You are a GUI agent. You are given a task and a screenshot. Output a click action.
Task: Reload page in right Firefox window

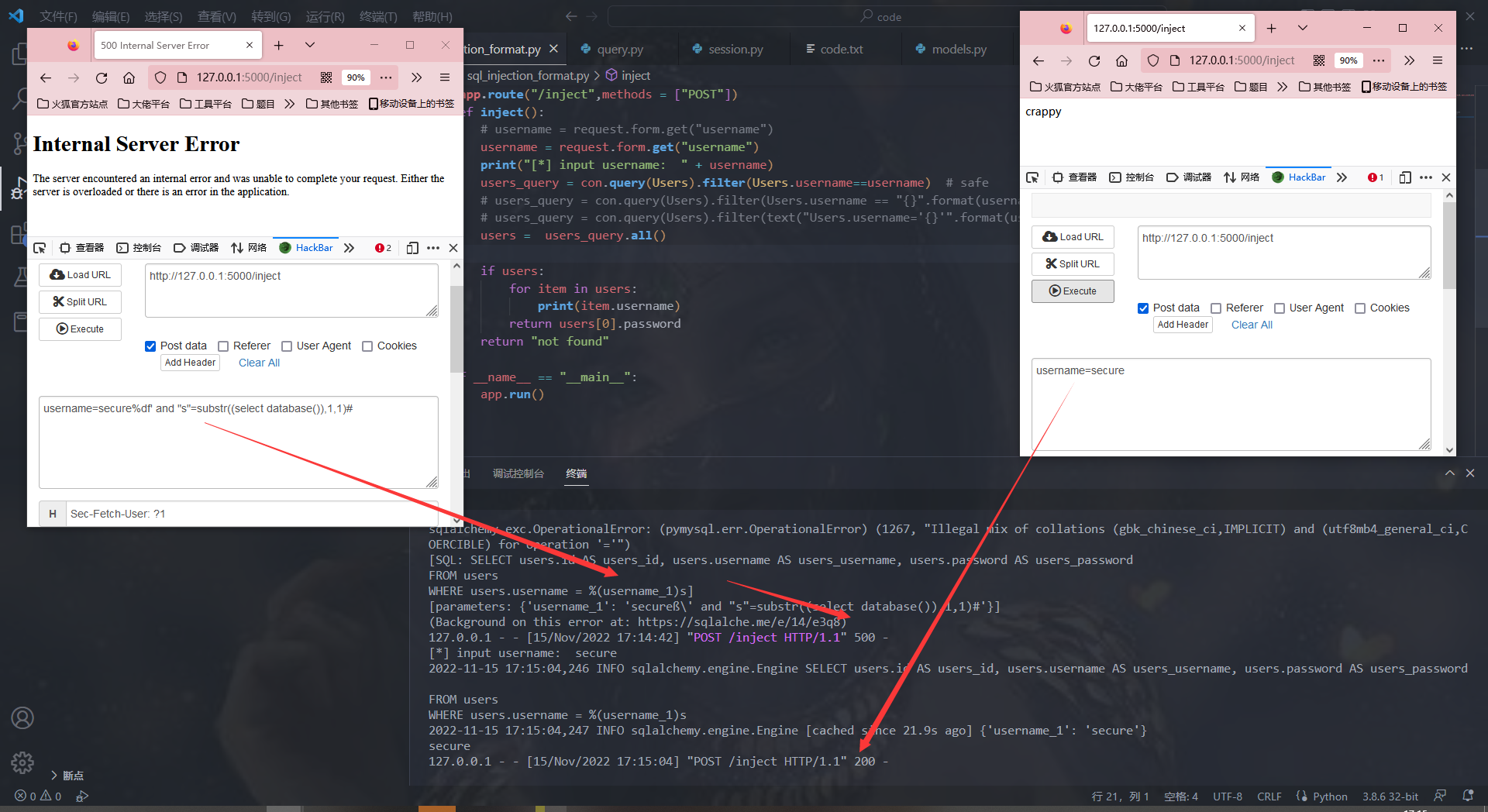click(x=1094, y=60)
